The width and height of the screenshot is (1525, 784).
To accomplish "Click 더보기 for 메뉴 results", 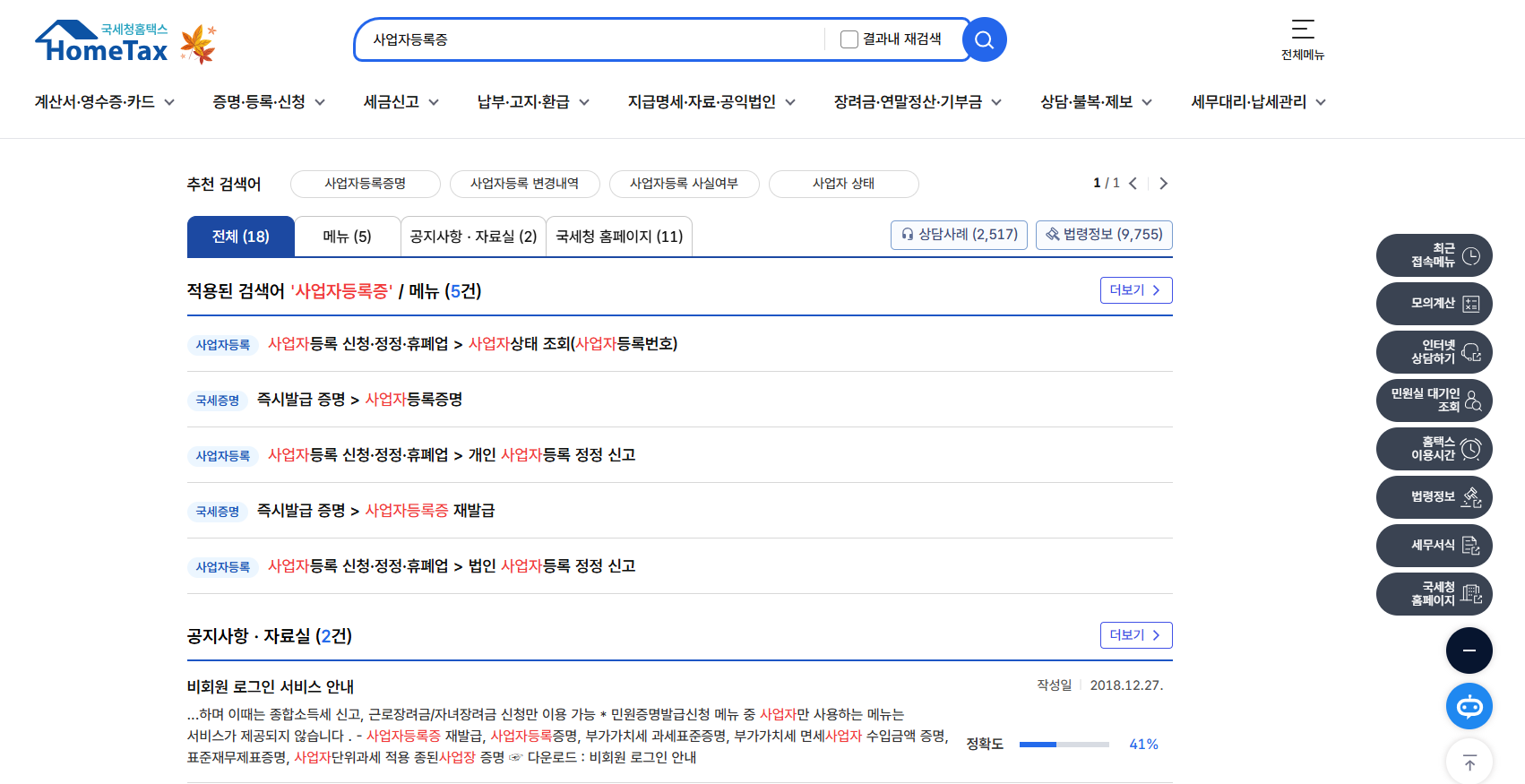I will 1136,290.
